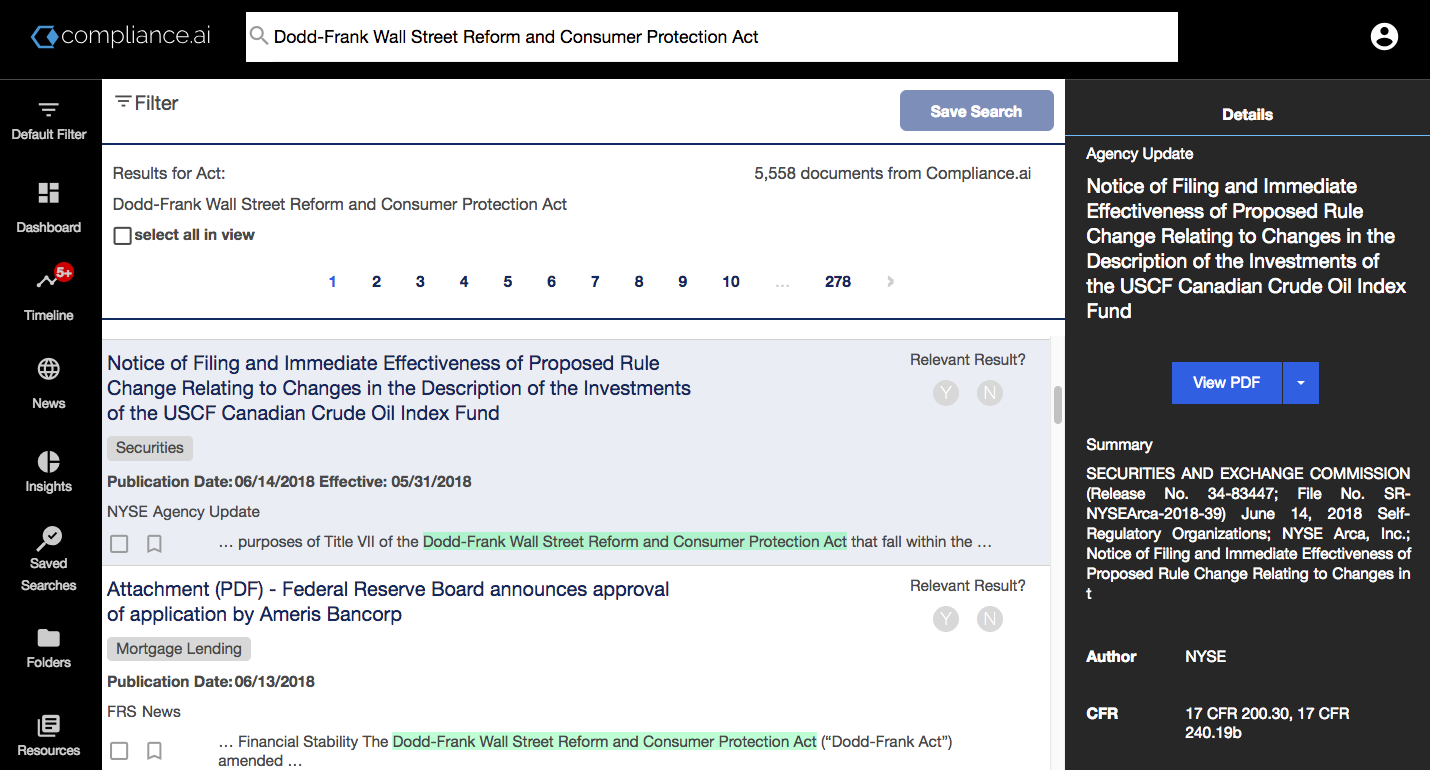Click the Author value NYSE
The width and height of the screenshot is (1430, 770).
[1205, 657]
